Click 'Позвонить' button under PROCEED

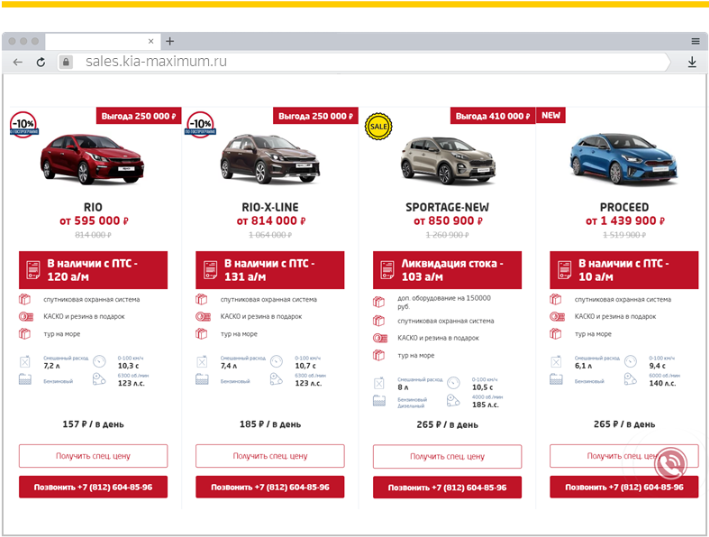tap(624, 487)
